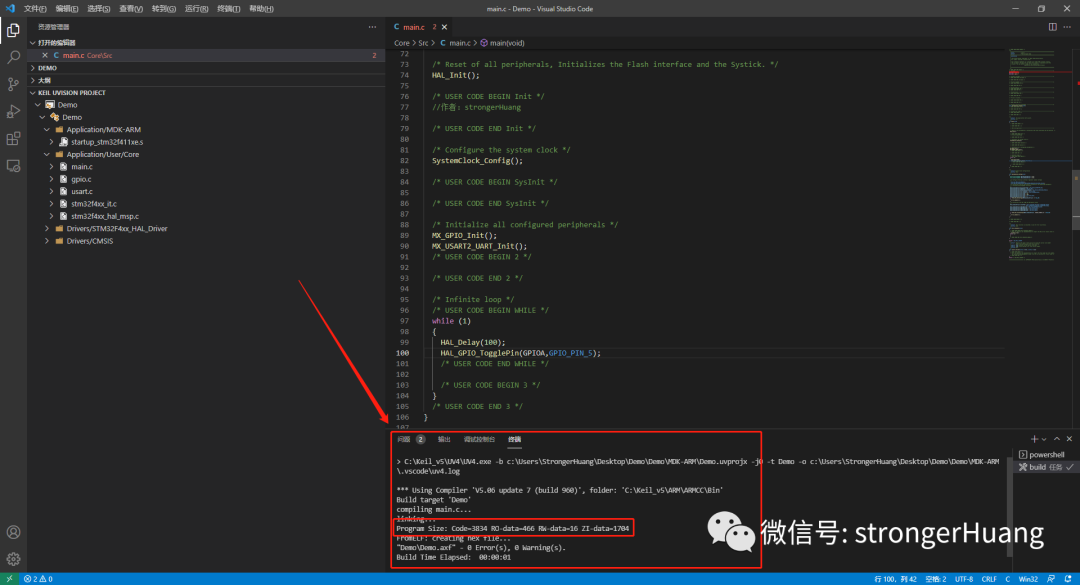The height and width of the screenshot is (585, 1080).
Task: Open the Manage settings gear
Action: (13, 559)
